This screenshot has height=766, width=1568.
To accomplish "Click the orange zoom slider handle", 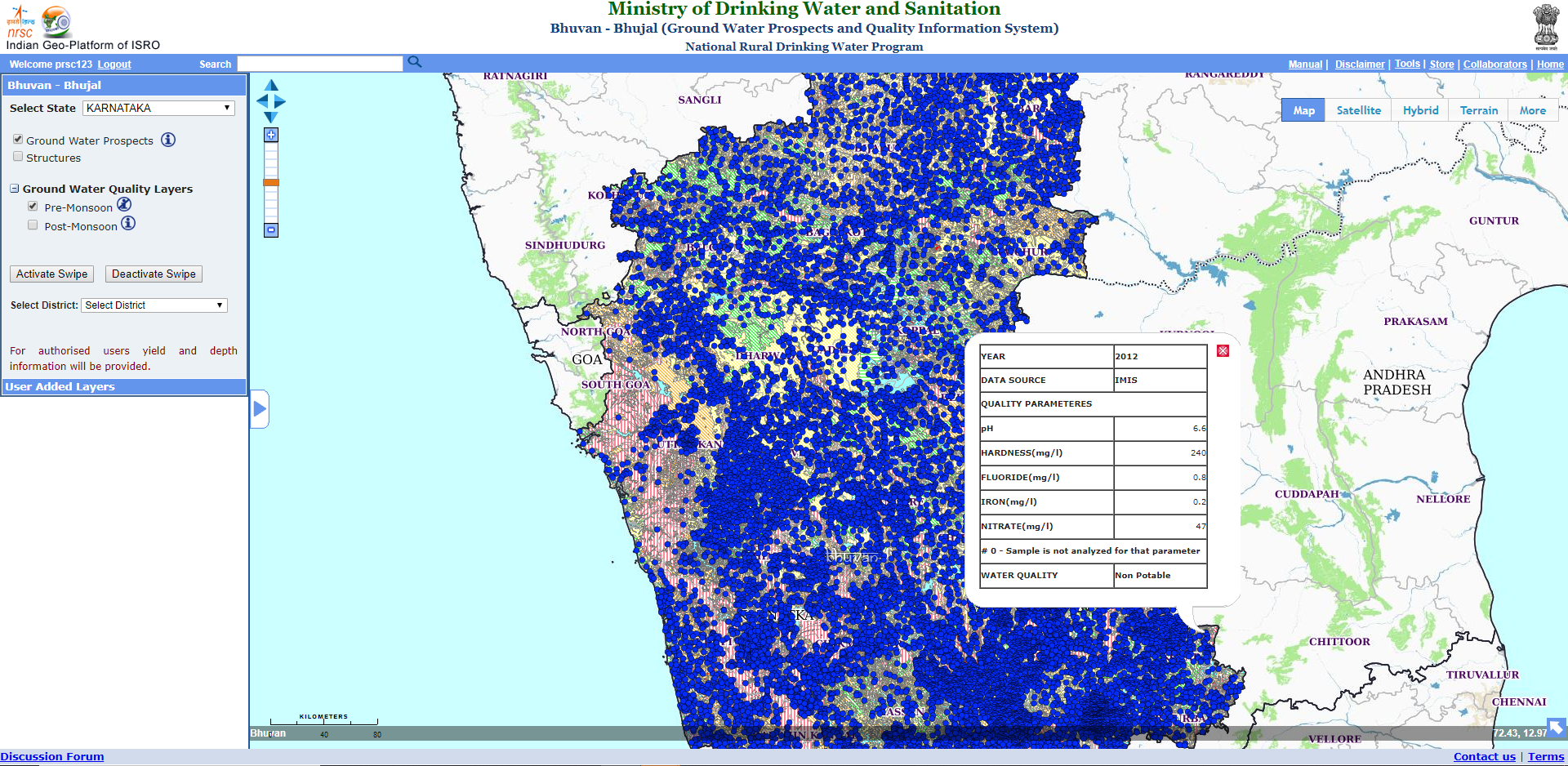I will (x=271, y=182).
